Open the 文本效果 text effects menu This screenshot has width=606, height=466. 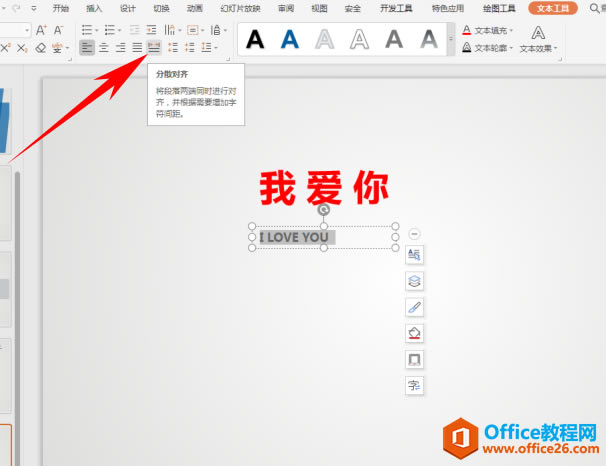[538, 39]
